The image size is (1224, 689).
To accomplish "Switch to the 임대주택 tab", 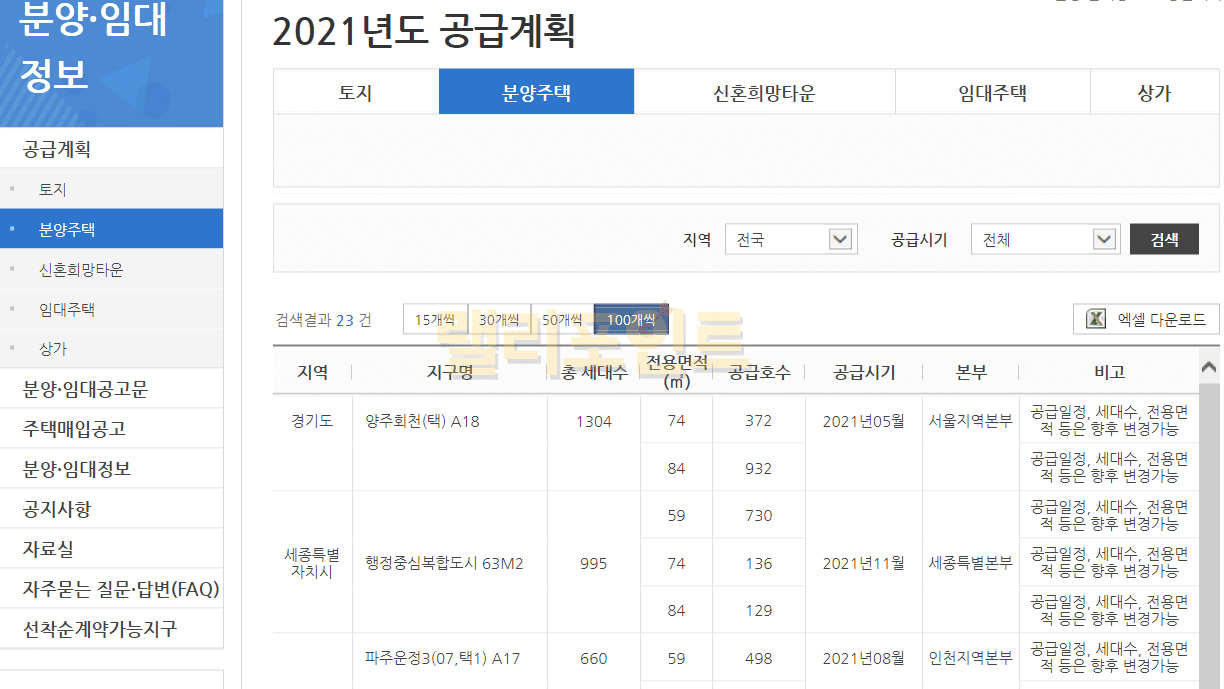I will (992, 93).
